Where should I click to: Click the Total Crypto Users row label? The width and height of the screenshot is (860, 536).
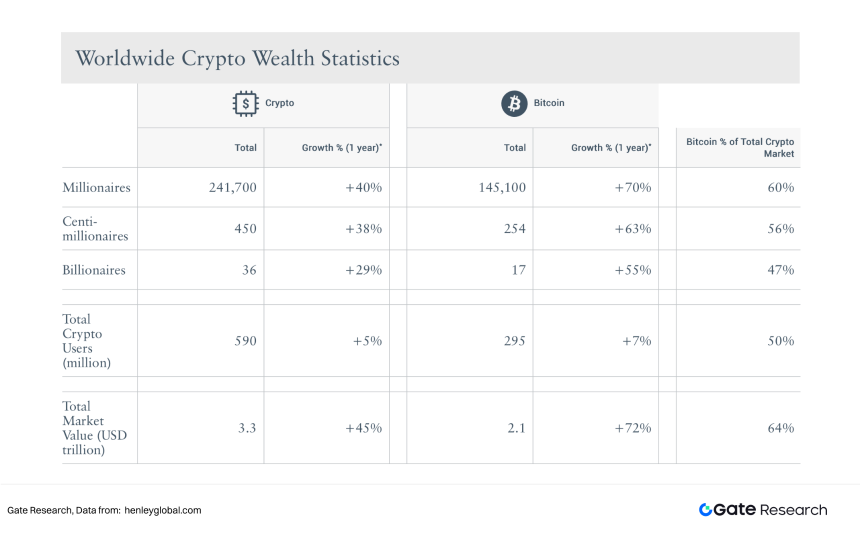(88, 341)
